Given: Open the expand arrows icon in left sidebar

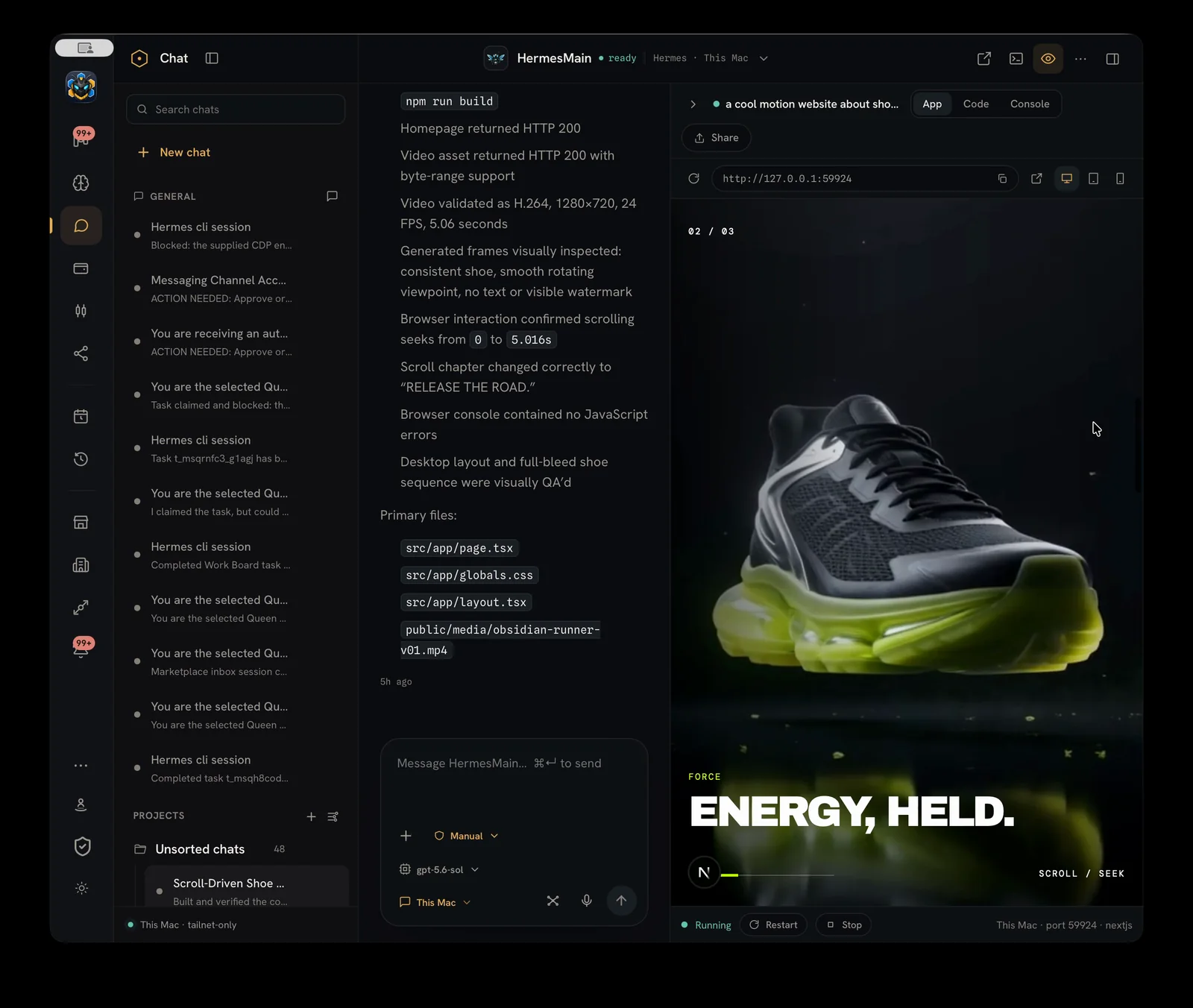Looking at the screenshot, I should (81, 608).
